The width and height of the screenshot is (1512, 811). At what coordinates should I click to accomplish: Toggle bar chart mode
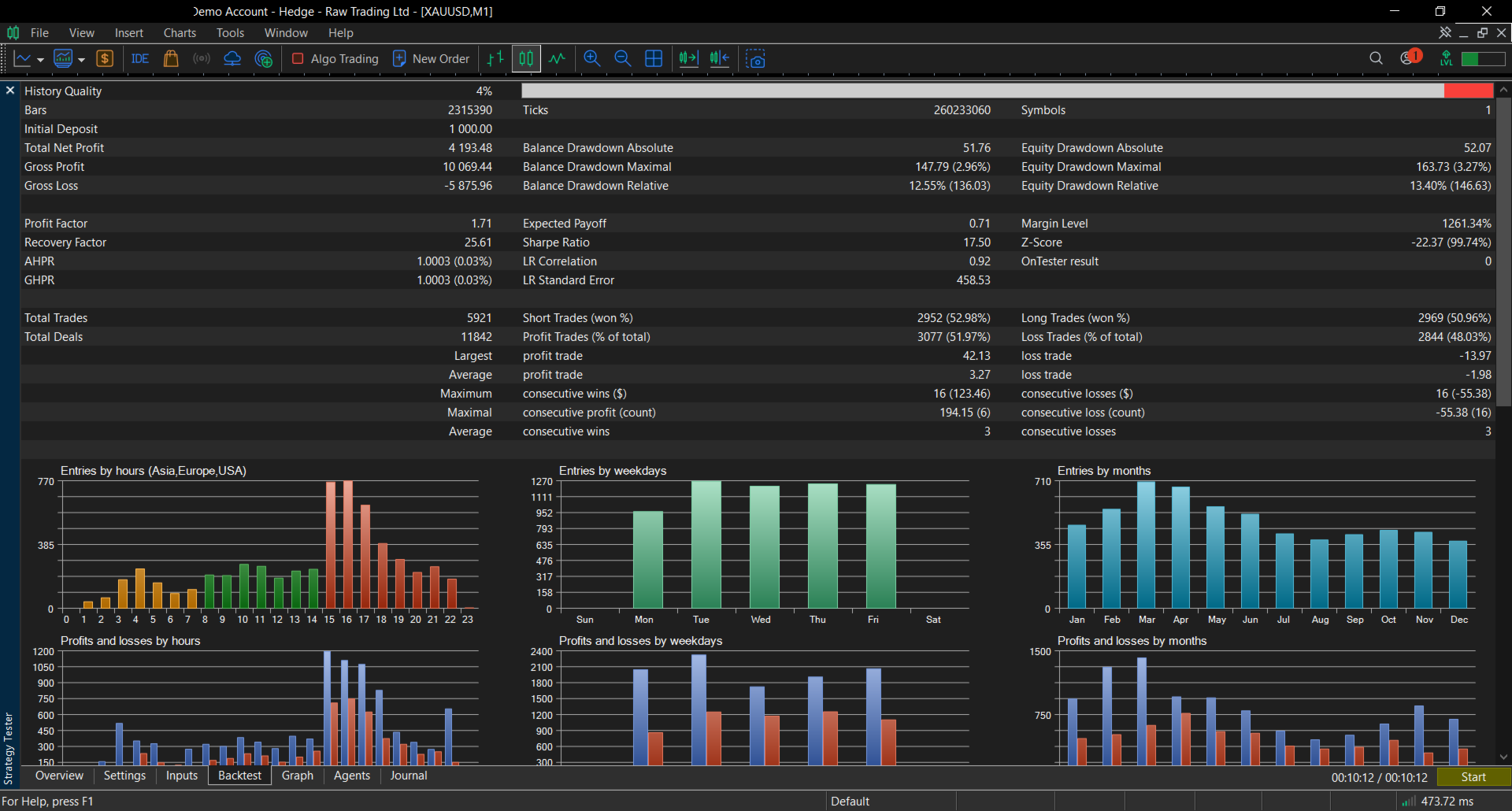(x=495, y=59)
